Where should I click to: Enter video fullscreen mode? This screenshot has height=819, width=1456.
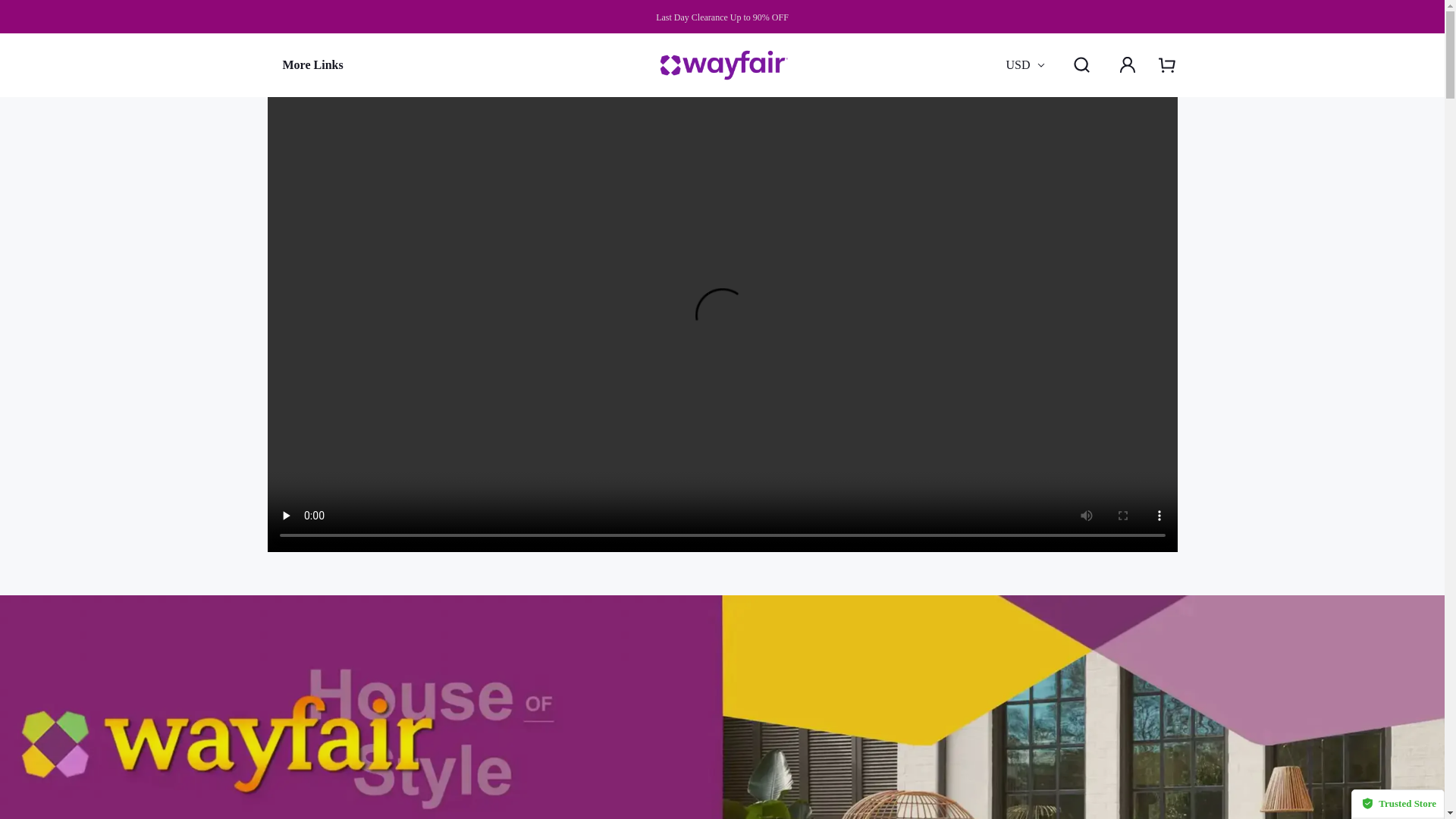coord(1123,516)
